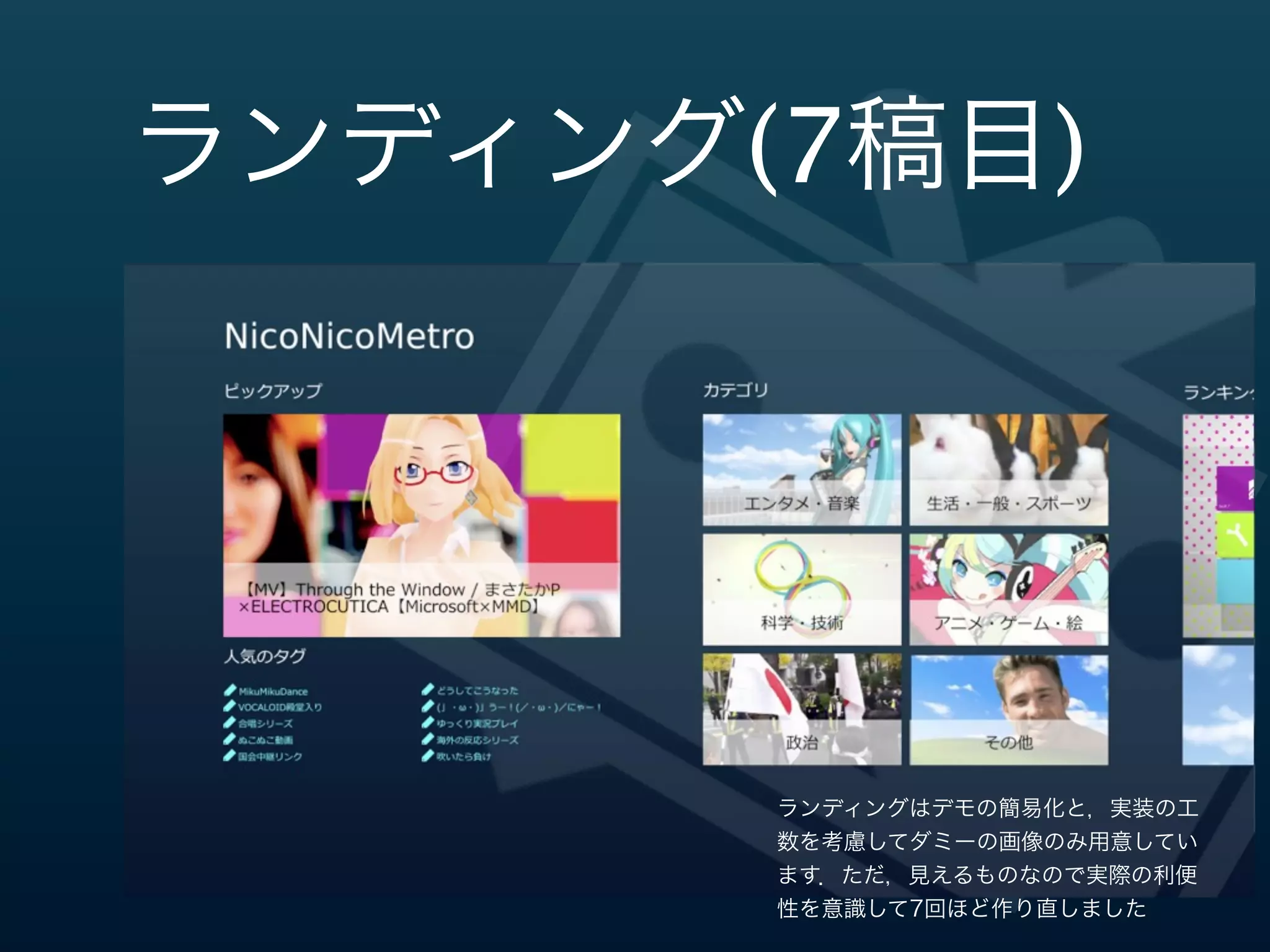The width and height of the screenshot is (1270, 952).
Task: Click the tag icon next to 海外の反応シリーズ
Action: (x=427, y=739)
